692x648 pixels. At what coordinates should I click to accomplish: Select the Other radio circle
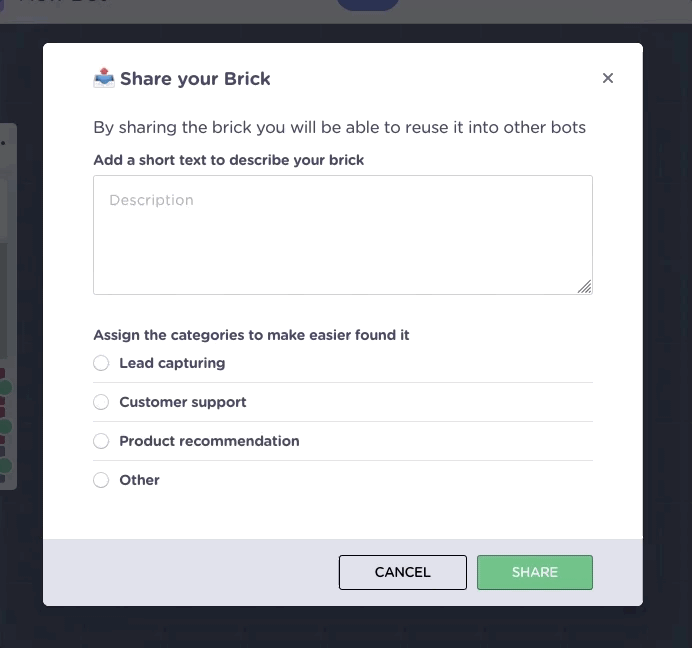click(x=101, y=480)
